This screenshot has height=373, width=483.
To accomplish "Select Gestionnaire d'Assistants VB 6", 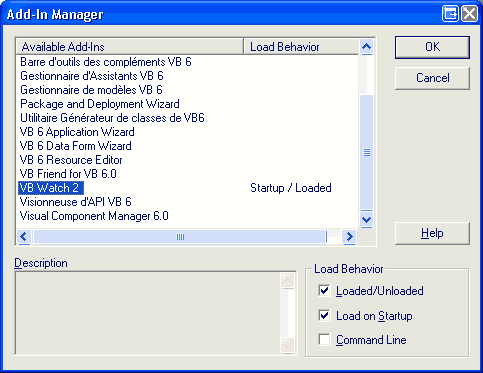I will [x=92, y=76].
